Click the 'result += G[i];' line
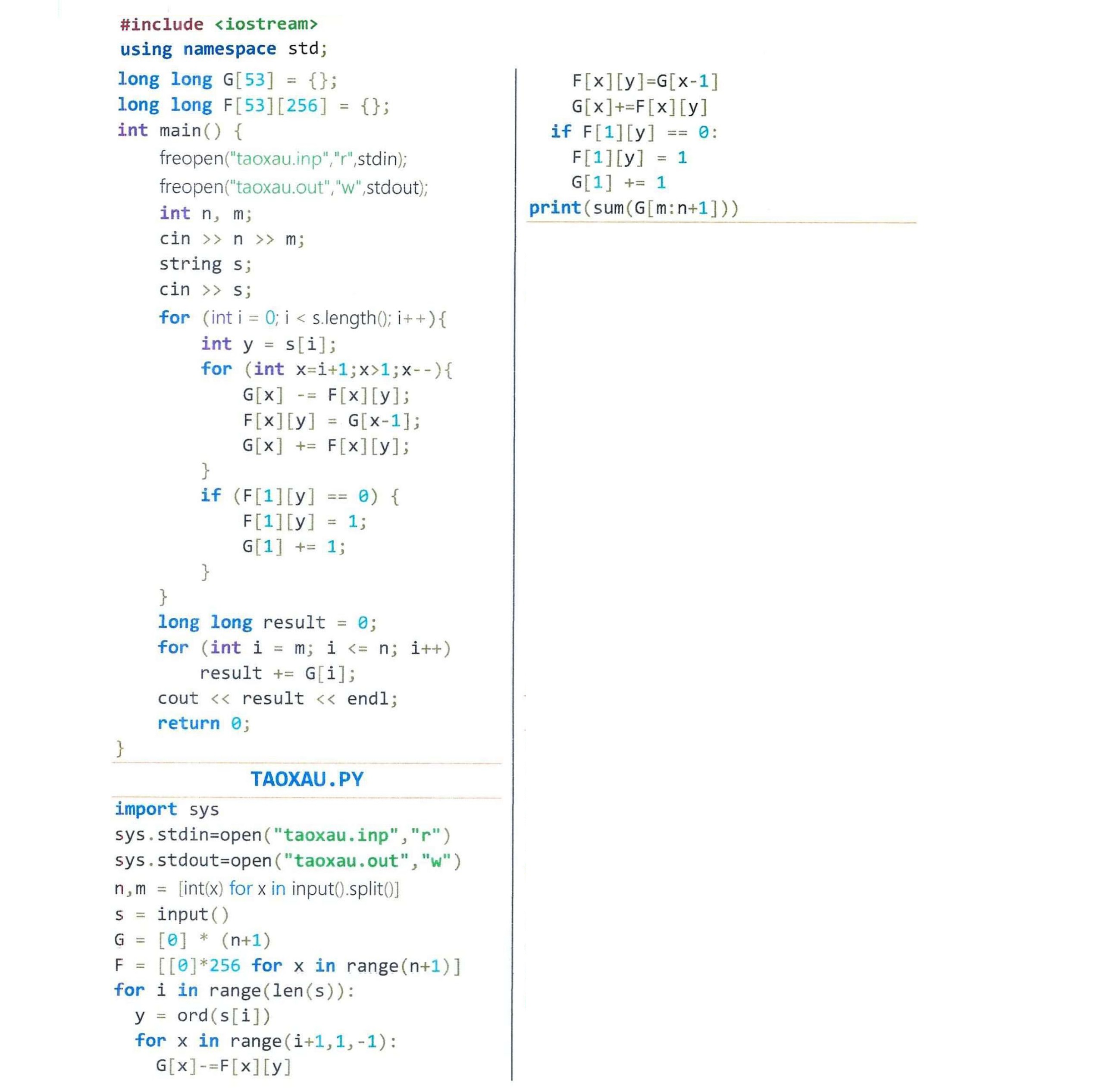The width and height of the screenshot is (1099, 1092). (278, 674)
